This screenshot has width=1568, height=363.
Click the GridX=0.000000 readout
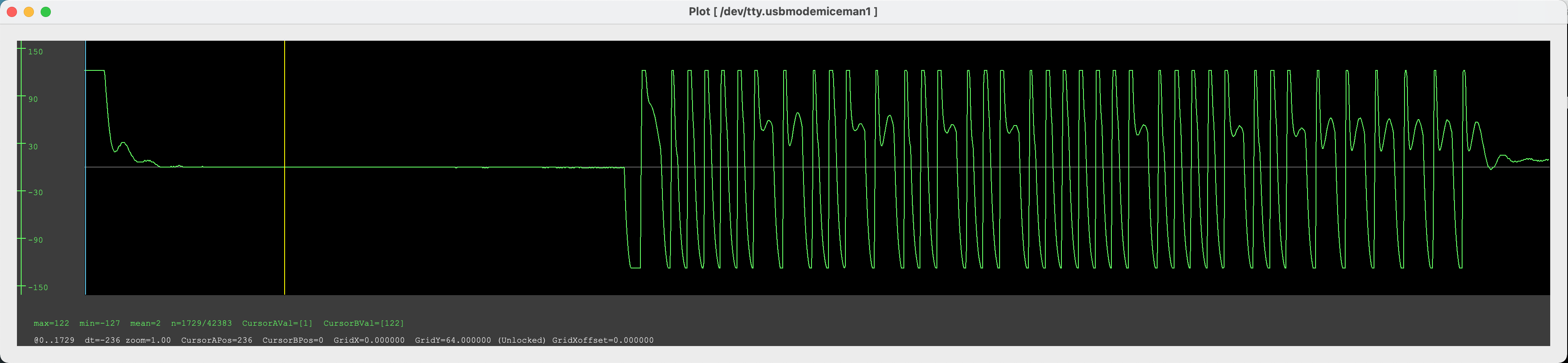(369, 341)
